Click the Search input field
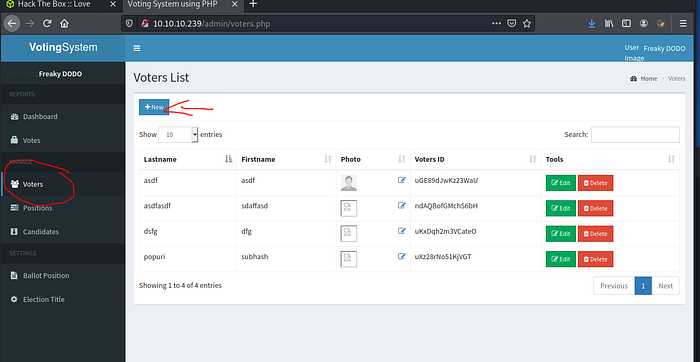 click(635, 134)
